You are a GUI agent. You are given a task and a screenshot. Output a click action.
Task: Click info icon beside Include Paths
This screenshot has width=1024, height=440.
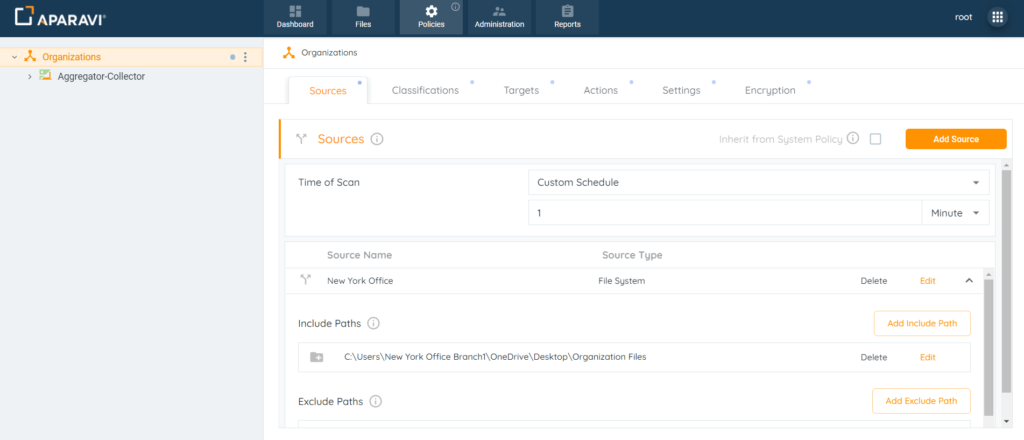click(373, 323)
